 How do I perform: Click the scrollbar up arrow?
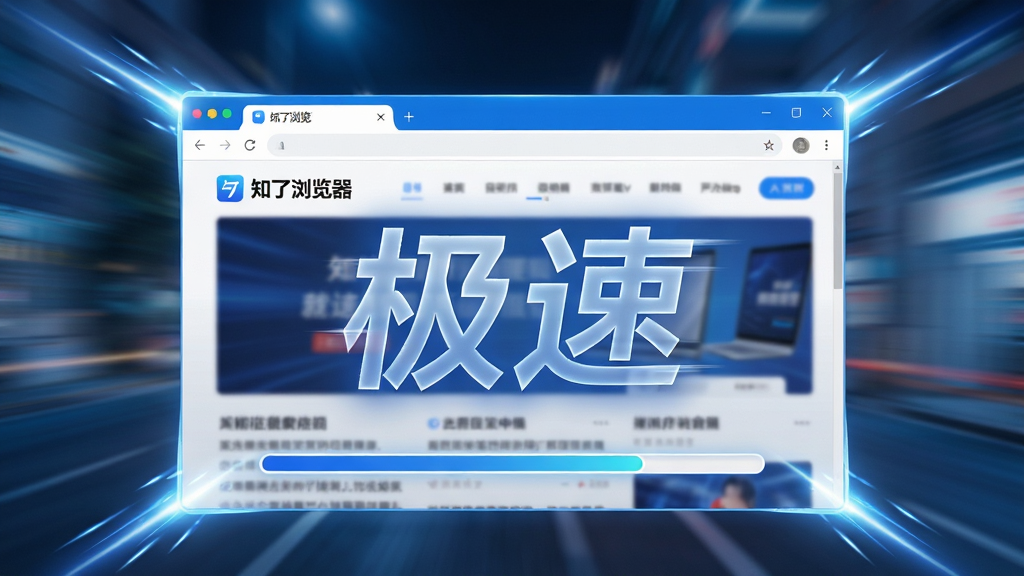click(838, 168)
